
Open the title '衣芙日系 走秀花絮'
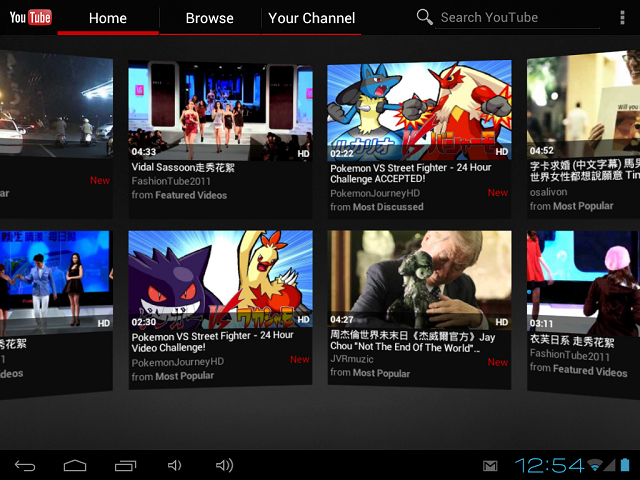[x=572, y=341]
